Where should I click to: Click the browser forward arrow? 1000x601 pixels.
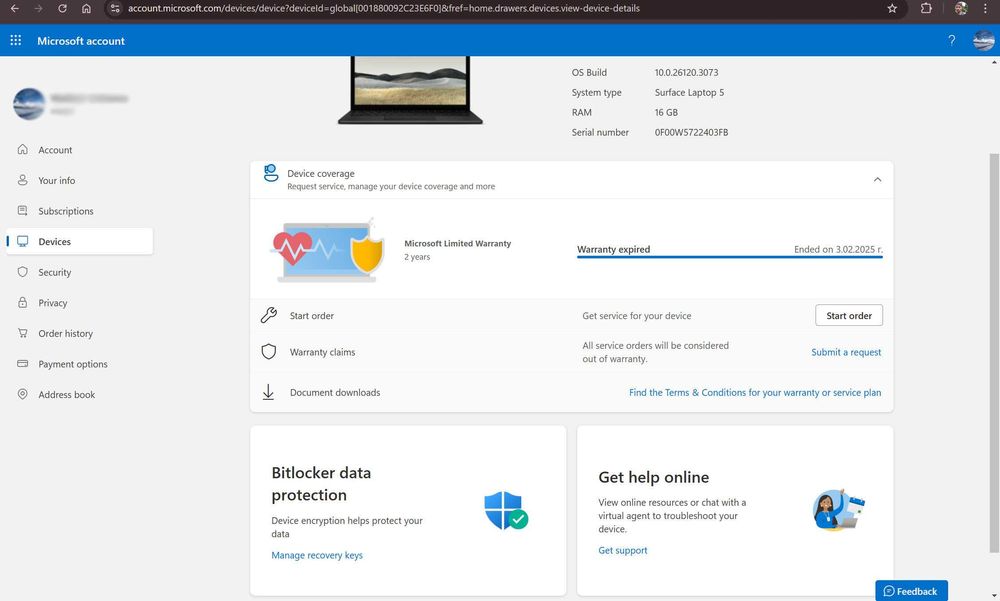[38, 8]
